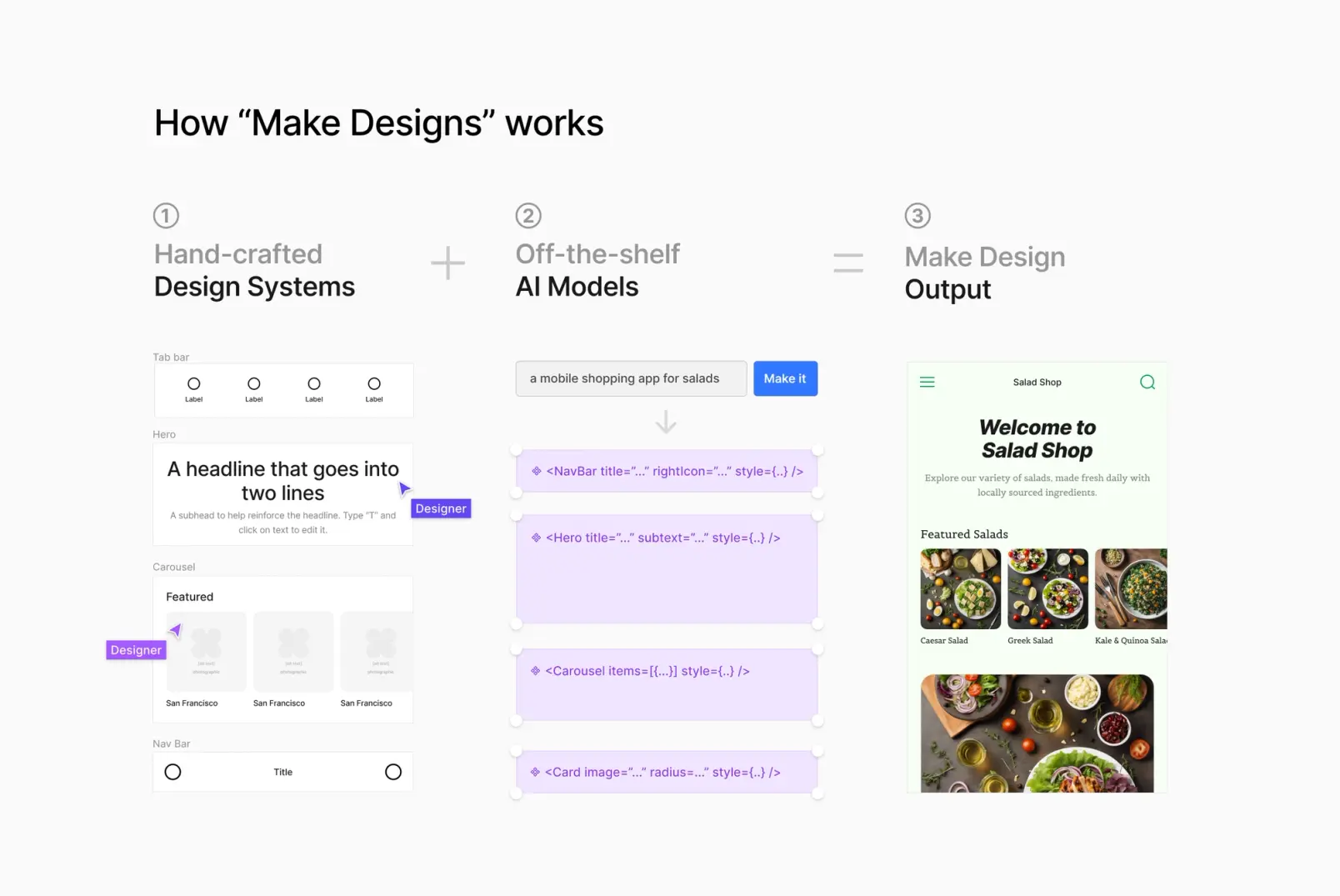Select the first Label radio in the Tab bar
Image resolution: width=1340 pixels, height=896 pixels.
point(193,384)
